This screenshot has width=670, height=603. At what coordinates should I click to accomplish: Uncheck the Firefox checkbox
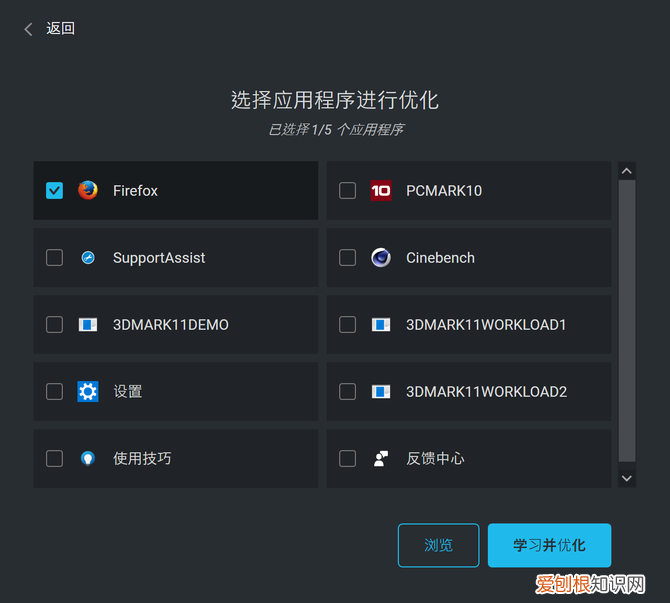pyautogui.click(x=54, y=191)
